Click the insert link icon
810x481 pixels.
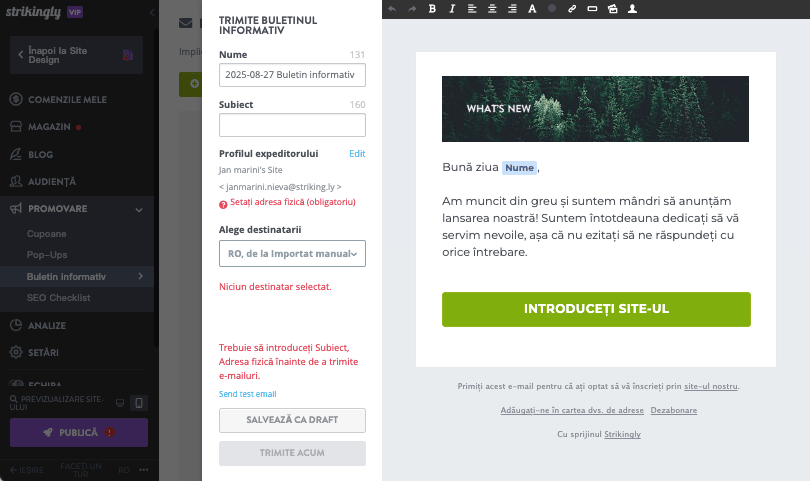[x=572, y=9]
